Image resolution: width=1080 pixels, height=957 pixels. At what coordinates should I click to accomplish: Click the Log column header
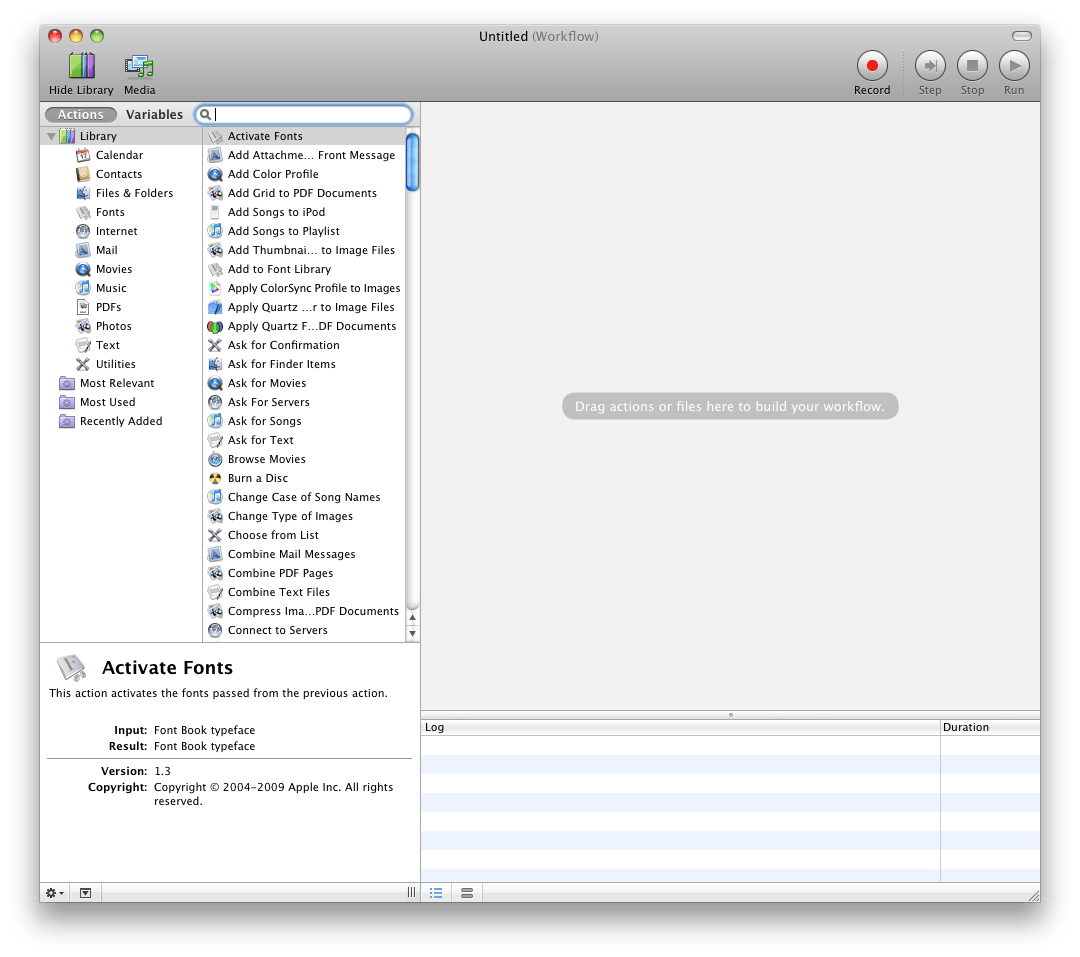[x=681, y=728]
